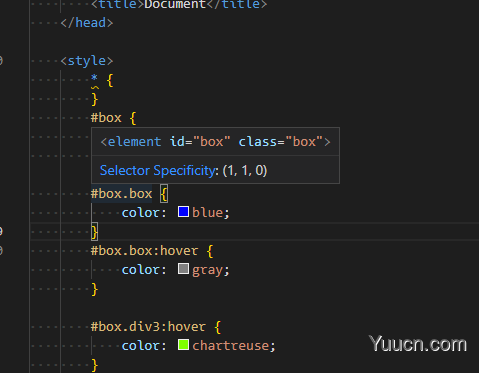479x373 pixels.
Task: Place cursor on the chartreuse value
Action: 230,346
